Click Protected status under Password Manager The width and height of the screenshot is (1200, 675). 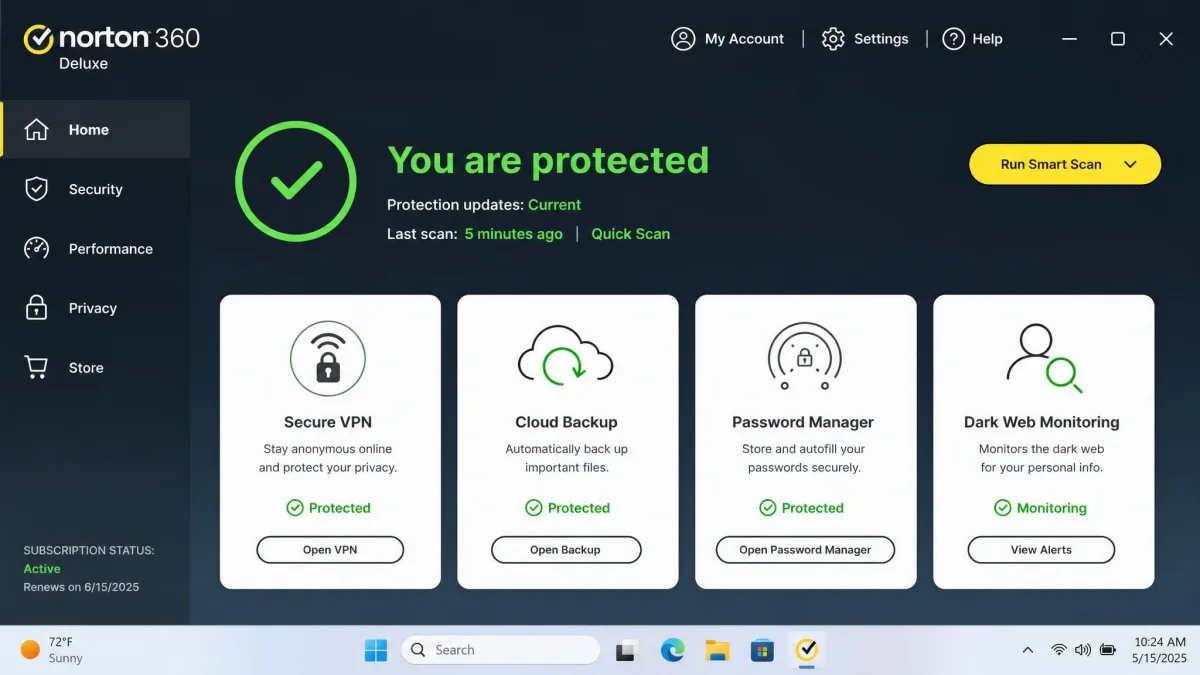[x=813, y=508]
